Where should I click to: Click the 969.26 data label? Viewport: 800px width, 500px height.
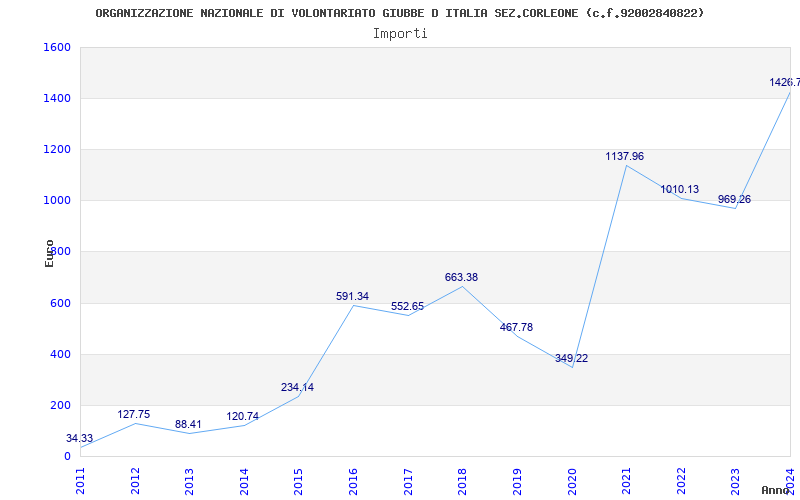click(734, 200)
